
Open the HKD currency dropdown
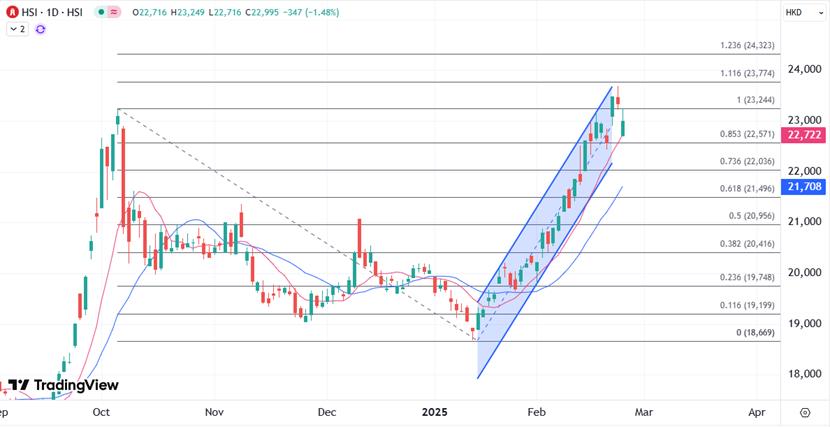(794, 12)
